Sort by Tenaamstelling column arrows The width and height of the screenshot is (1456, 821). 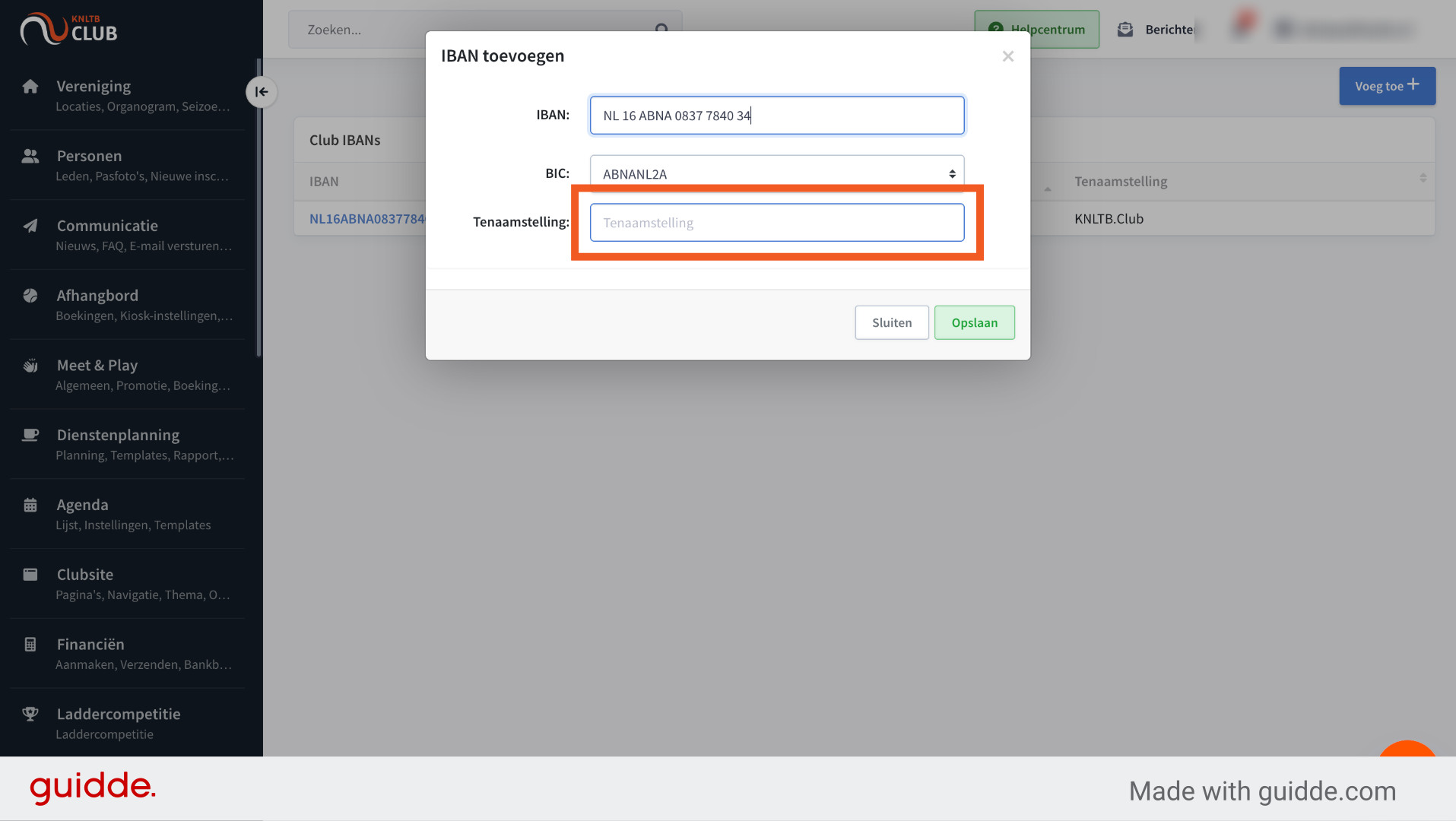pyautogui.click(x=1423, y=178)
